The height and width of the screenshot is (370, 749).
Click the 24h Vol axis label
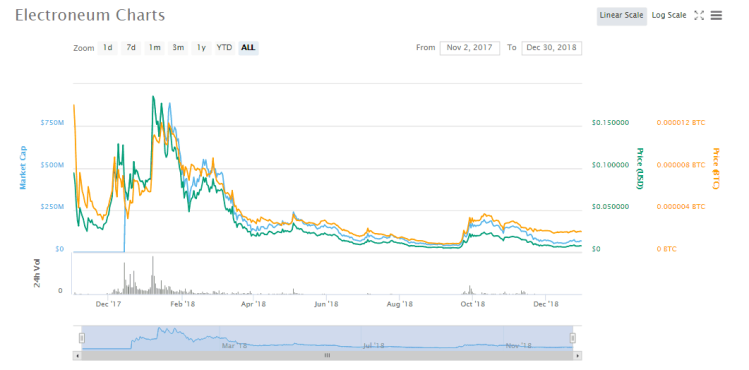(37, 273)
